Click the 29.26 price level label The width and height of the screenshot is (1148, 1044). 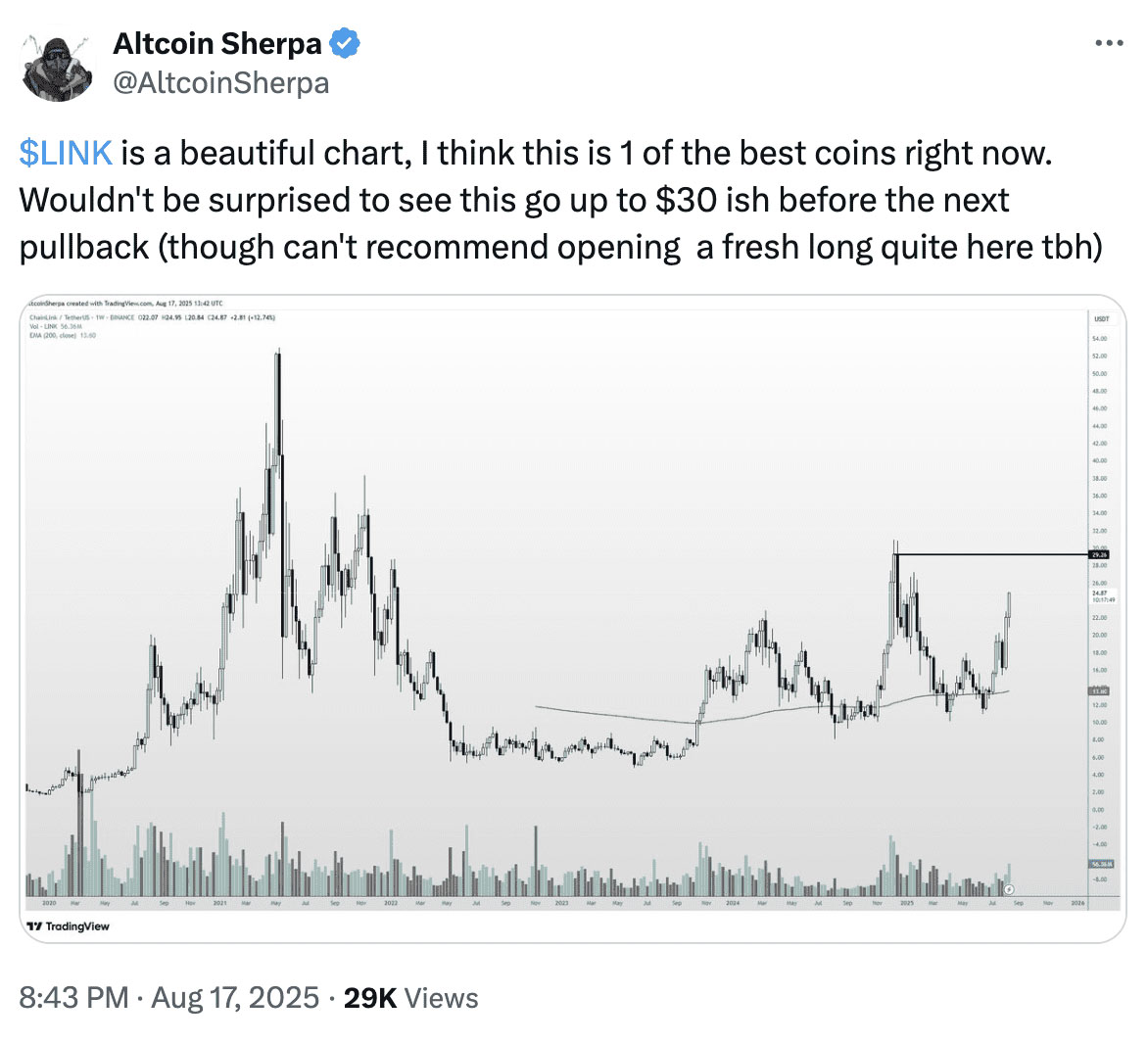click(1099, 554)
